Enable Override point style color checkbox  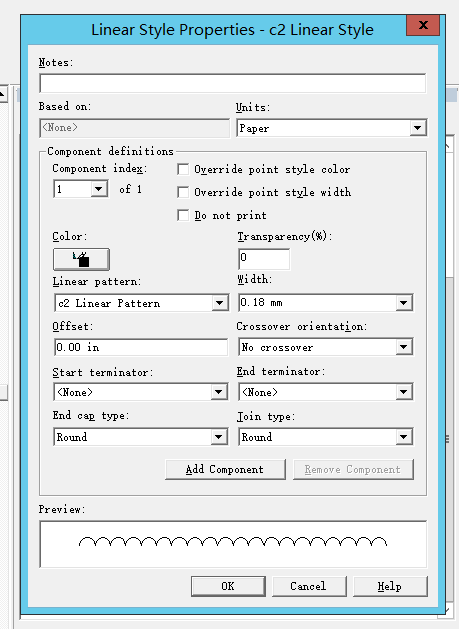tap(183, 169)
